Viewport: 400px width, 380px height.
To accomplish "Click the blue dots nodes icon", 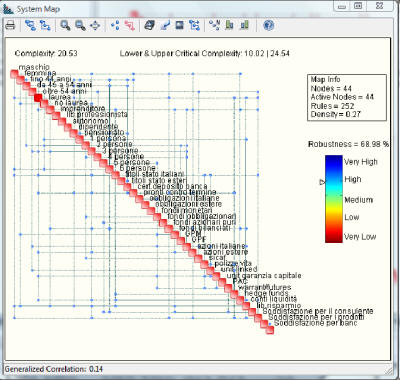I will pyautogui.click(x=115, y=26).
